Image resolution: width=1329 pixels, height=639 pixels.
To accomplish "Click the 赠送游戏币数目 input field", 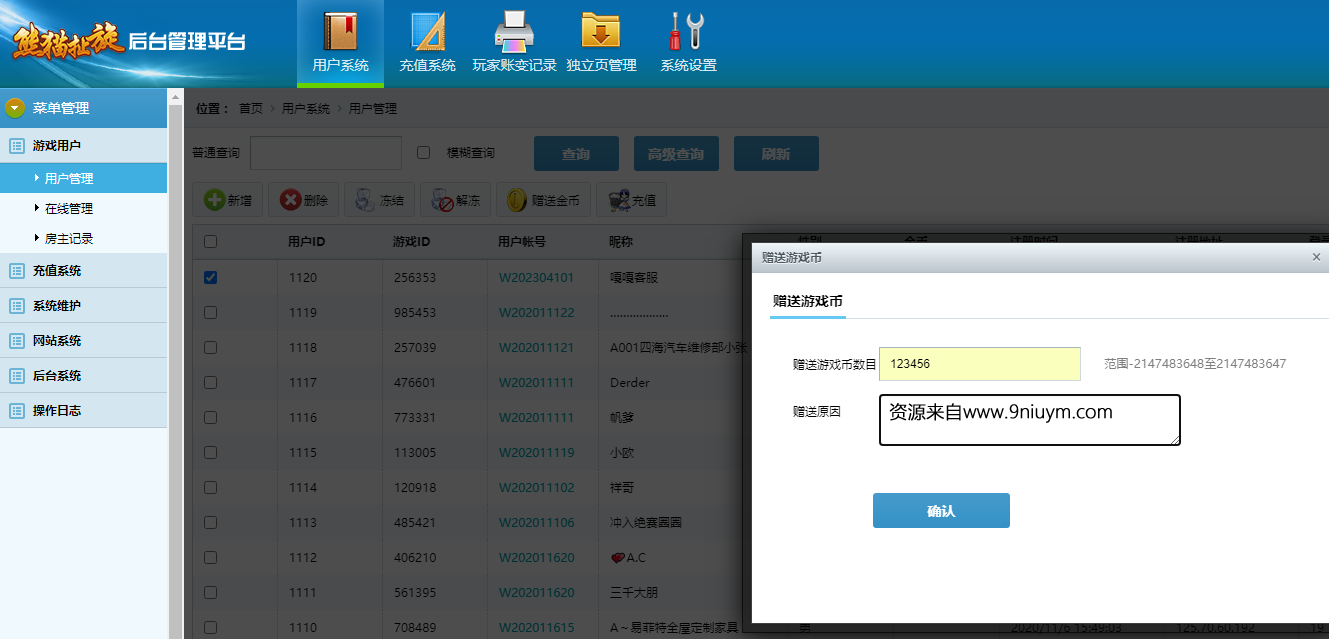I will click(x=979, y=364).
